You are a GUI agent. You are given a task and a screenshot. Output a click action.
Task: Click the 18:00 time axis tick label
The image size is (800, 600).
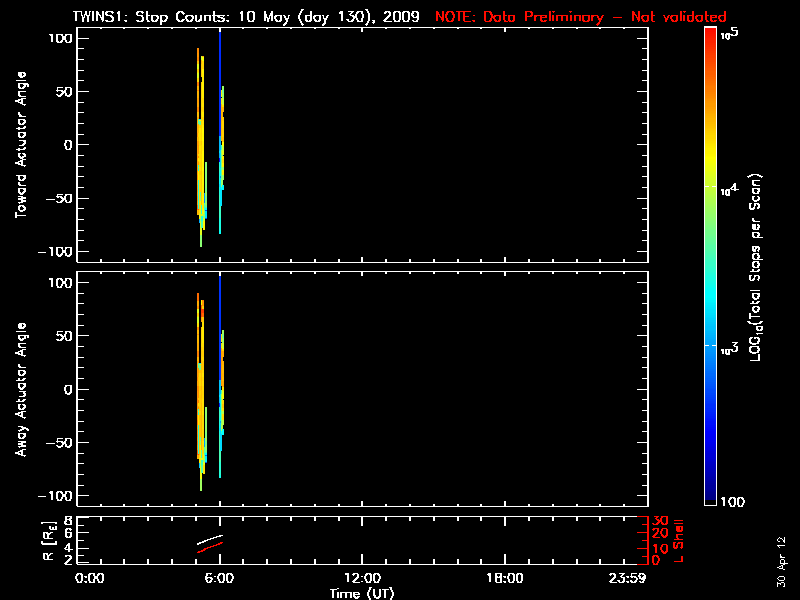click(504, 578)
